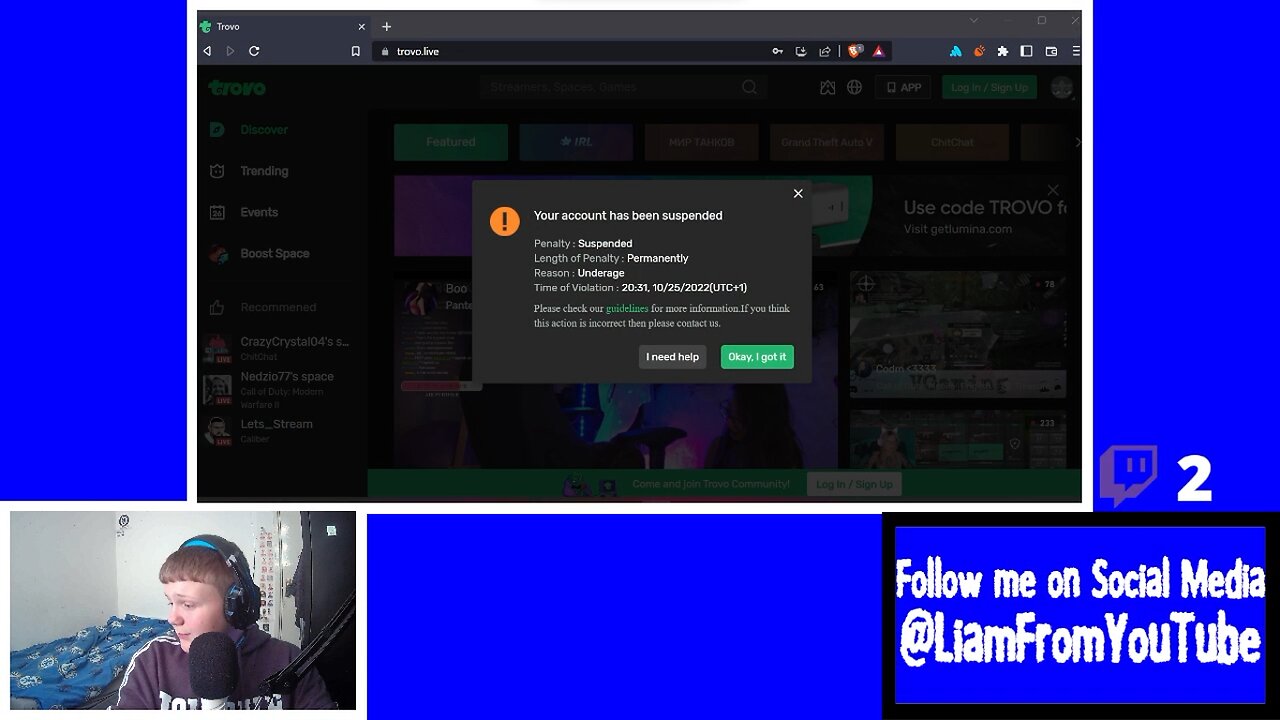
Task: Select the МИР ТАНКОВ category tab
Action: click(702, 142)
